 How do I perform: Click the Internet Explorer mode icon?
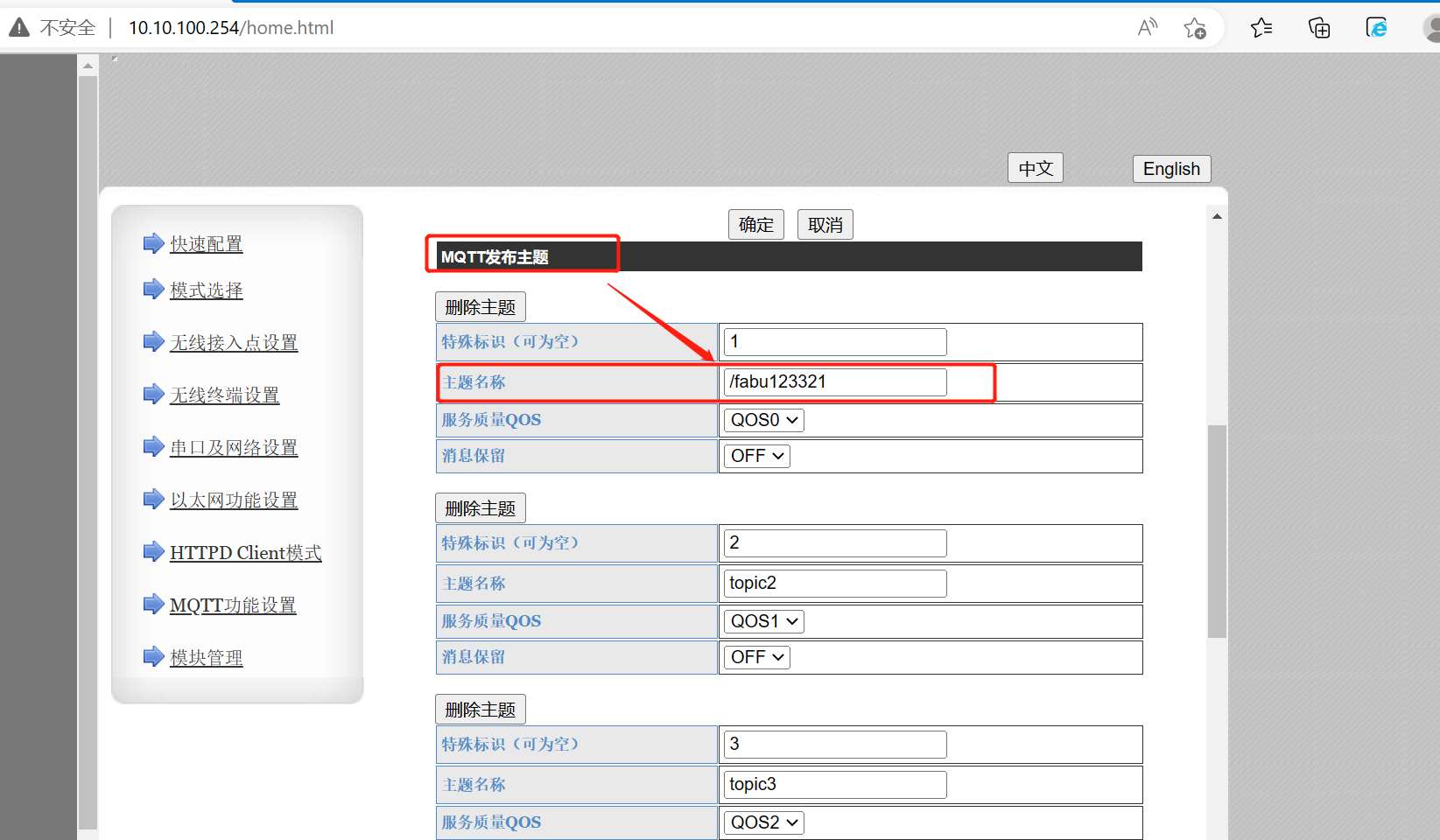[x=1376, y=28]
